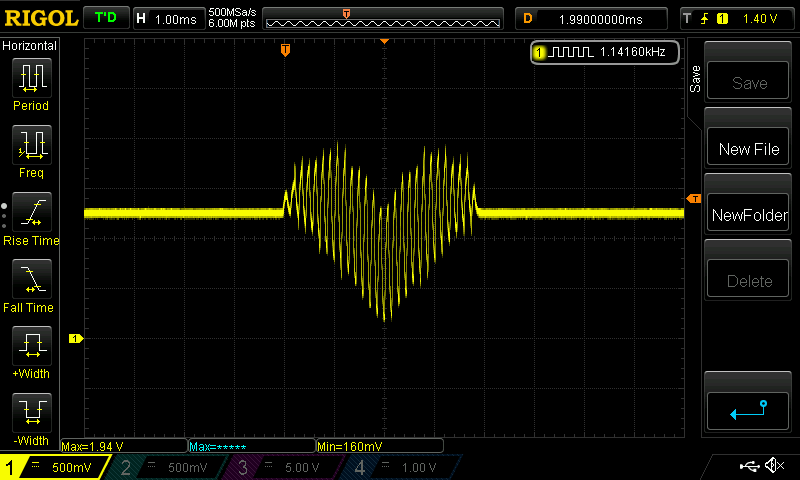Click the small orange triangle at the top center of the graticule
The width and height of the screenshot is (800, 480).
coord(385,41)
